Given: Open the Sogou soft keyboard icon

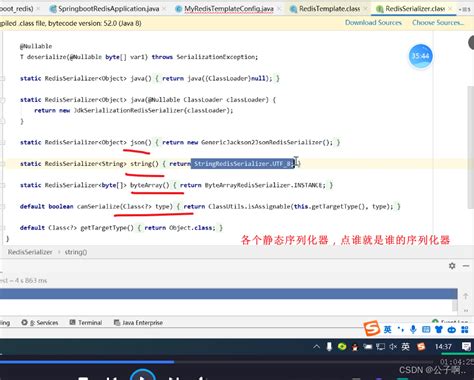Looking at the screenshot, I should [426, 330].
